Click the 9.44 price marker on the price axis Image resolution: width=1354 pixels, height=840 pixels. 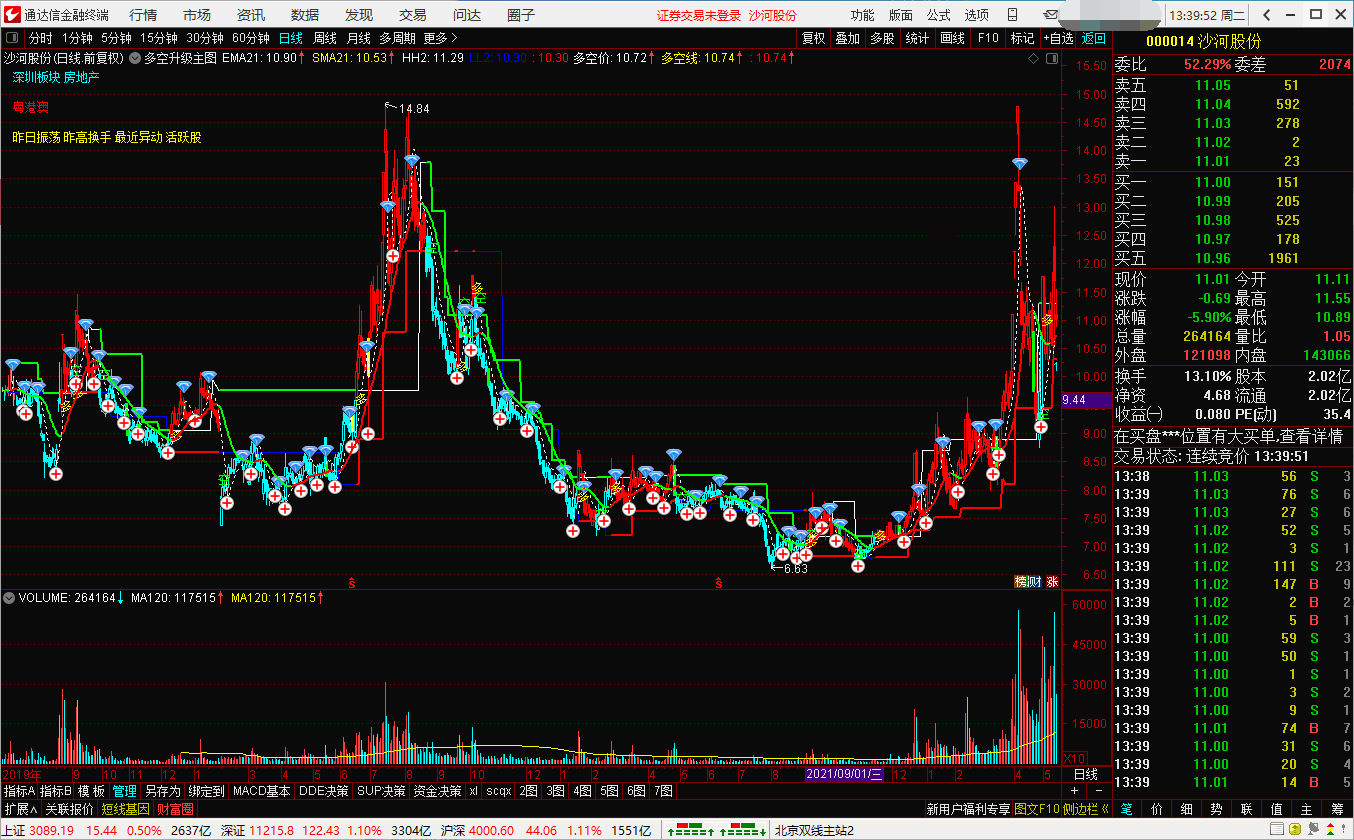[1085, 400]
